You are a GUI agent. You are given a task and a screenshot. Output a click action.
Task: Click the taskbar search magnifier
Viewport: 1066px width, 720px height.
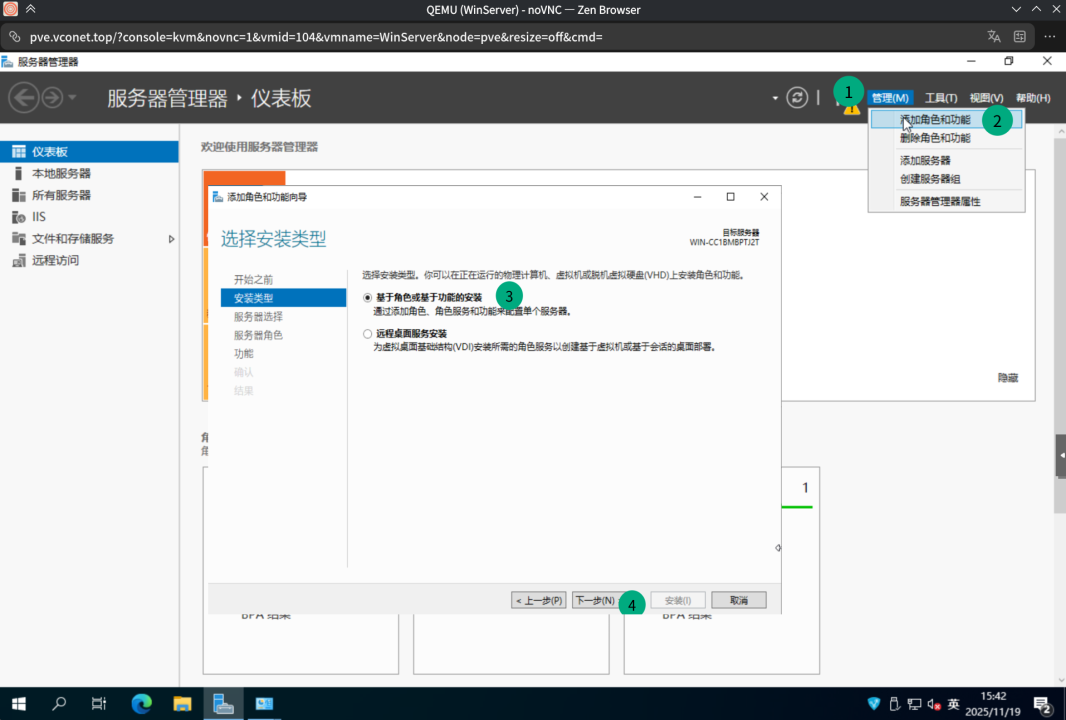click(59, 704)
